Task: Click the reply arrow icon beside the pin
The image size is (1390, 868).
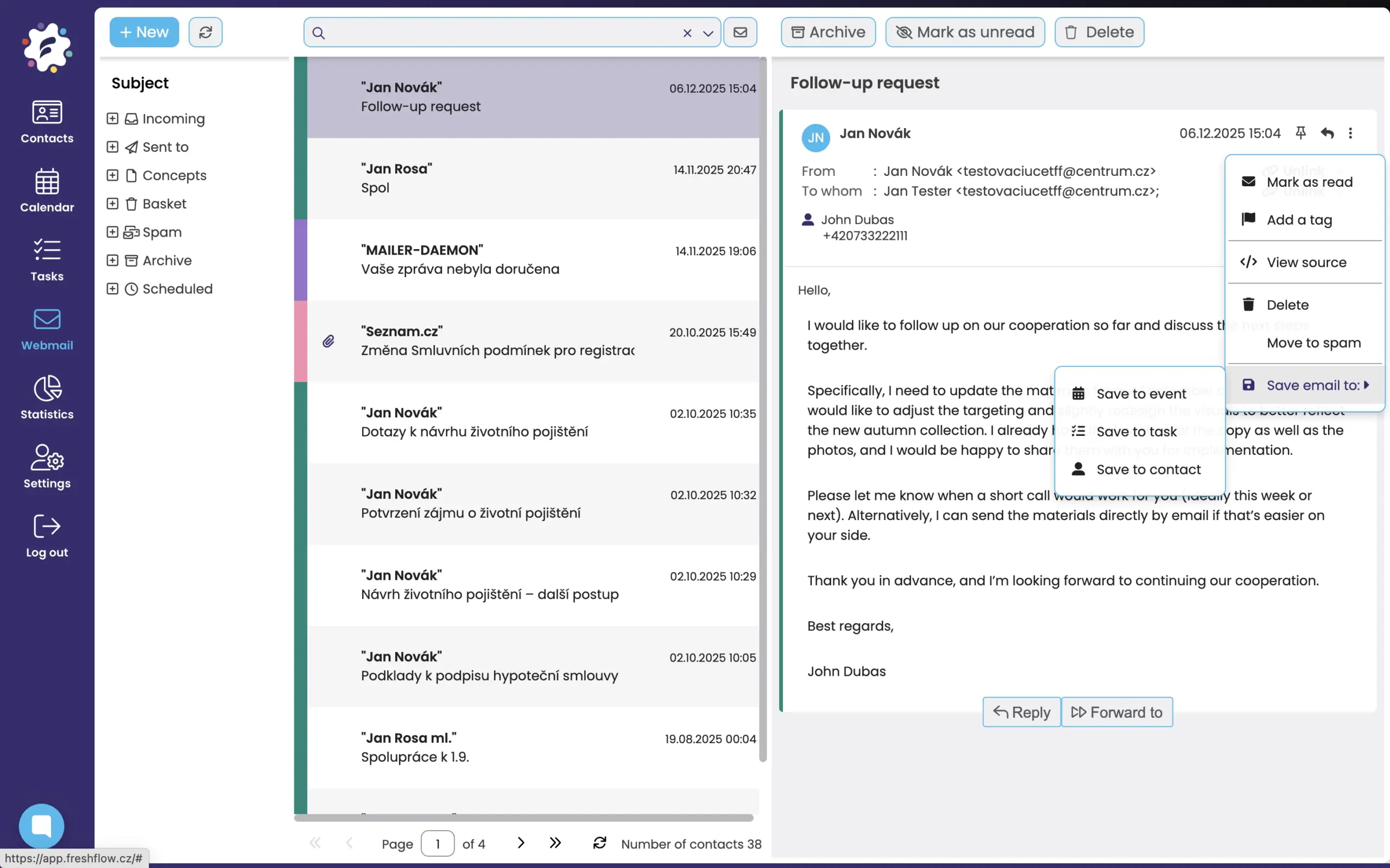Action: tap(1326, 133)
